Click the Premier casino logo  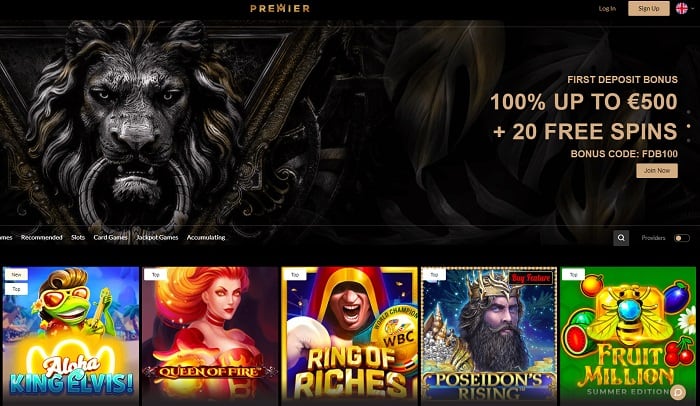point(280,8)
